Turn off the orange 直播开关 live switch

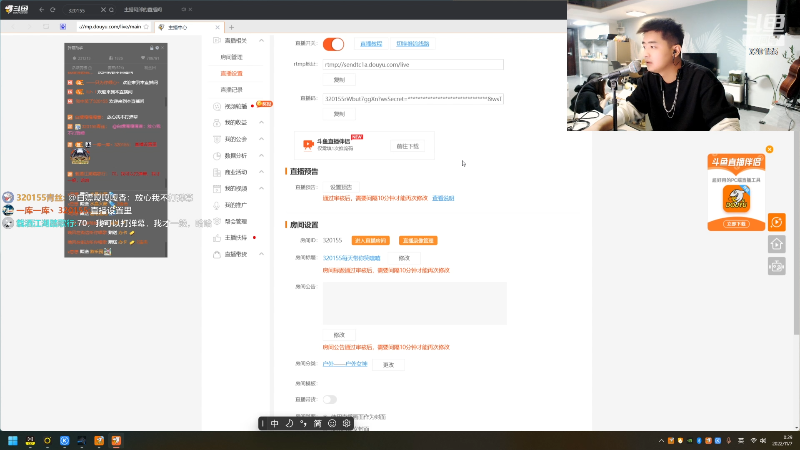point(334,44)
